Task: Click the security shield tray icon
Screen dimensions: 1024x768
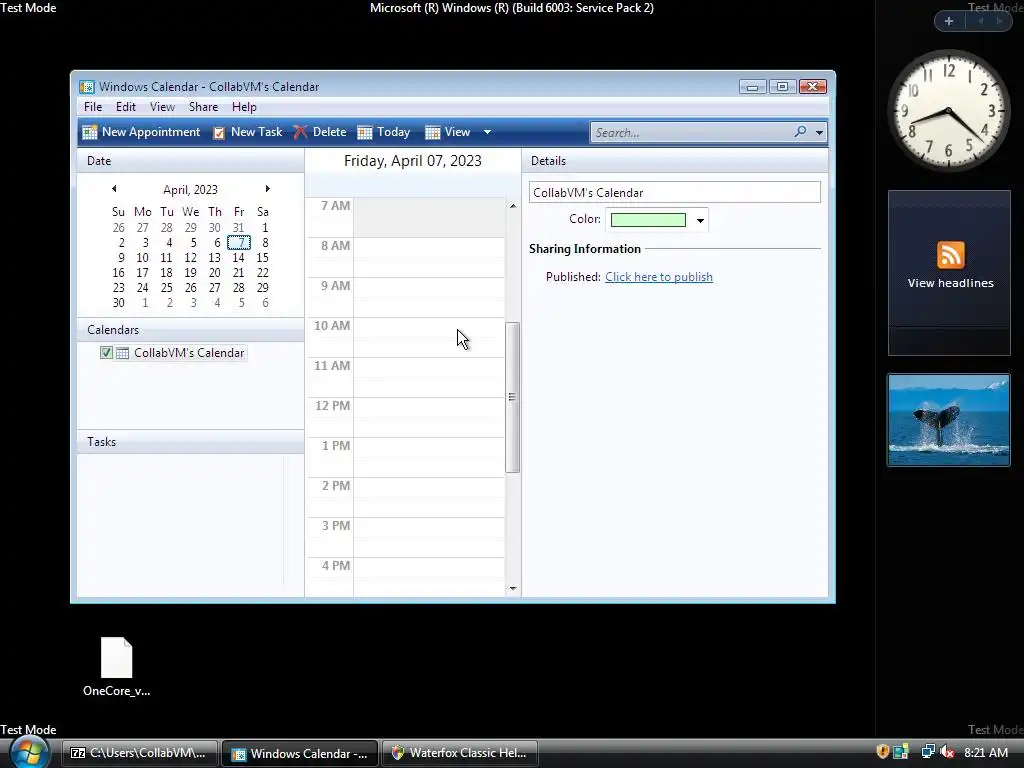Action: 882,752
